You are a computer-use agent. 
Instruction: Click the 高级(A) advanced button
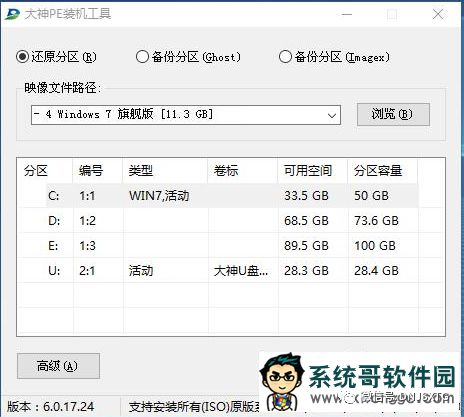pyautogui.click(x=58, y=366)
